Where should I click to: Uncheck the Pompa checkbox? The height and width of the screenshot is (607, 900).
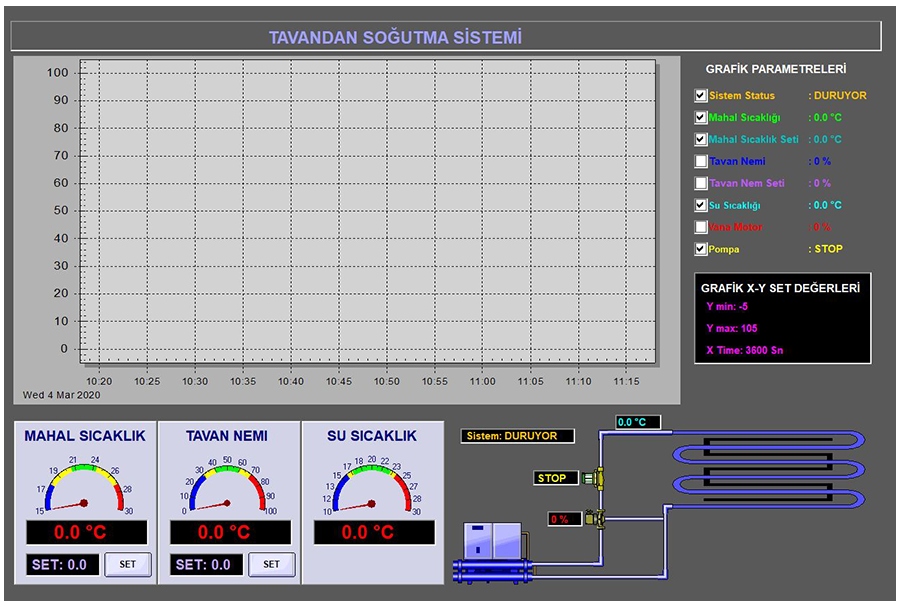(700, 249)
